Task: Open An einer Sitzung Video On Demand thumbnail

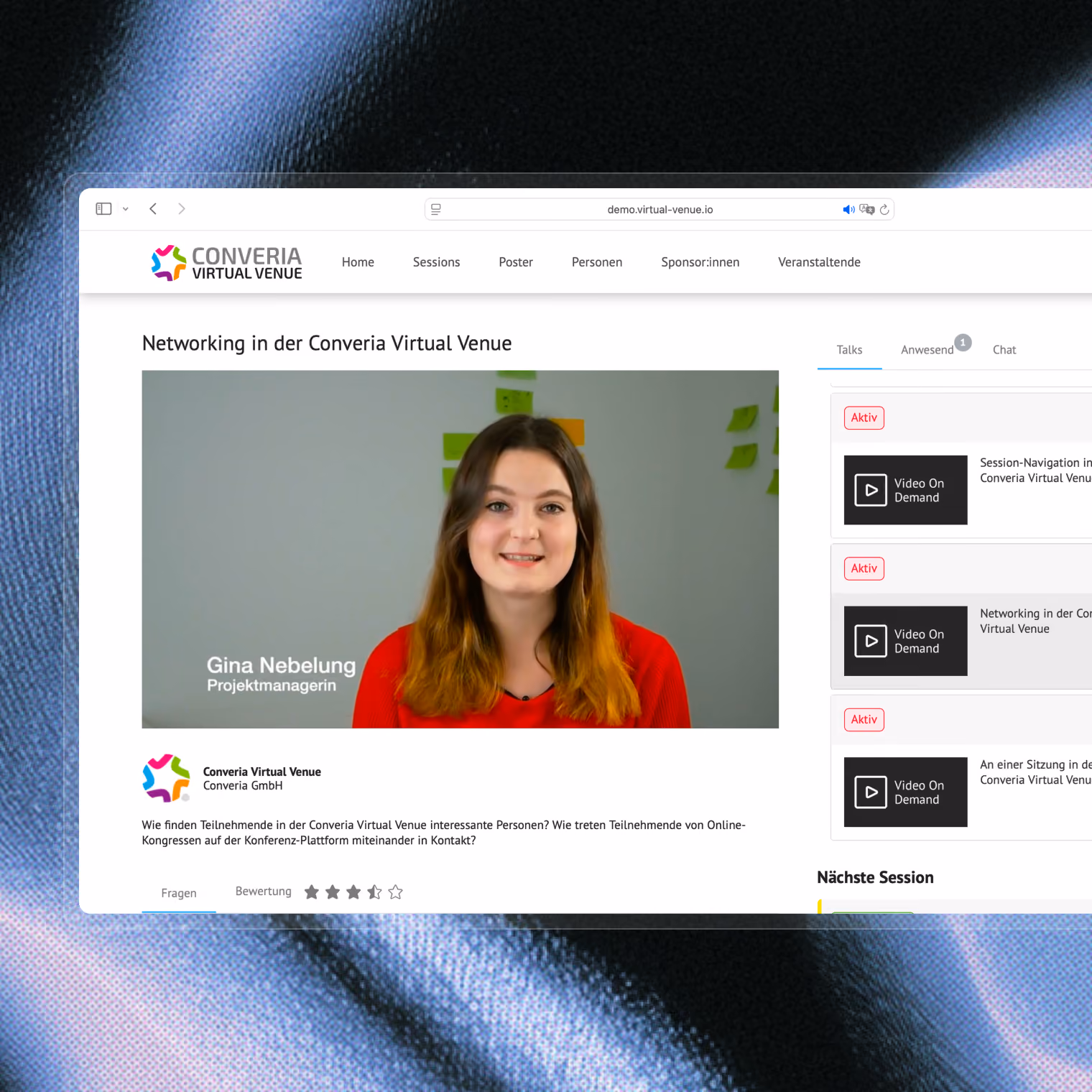Action: pyautogui.click(x=906, y=792)
